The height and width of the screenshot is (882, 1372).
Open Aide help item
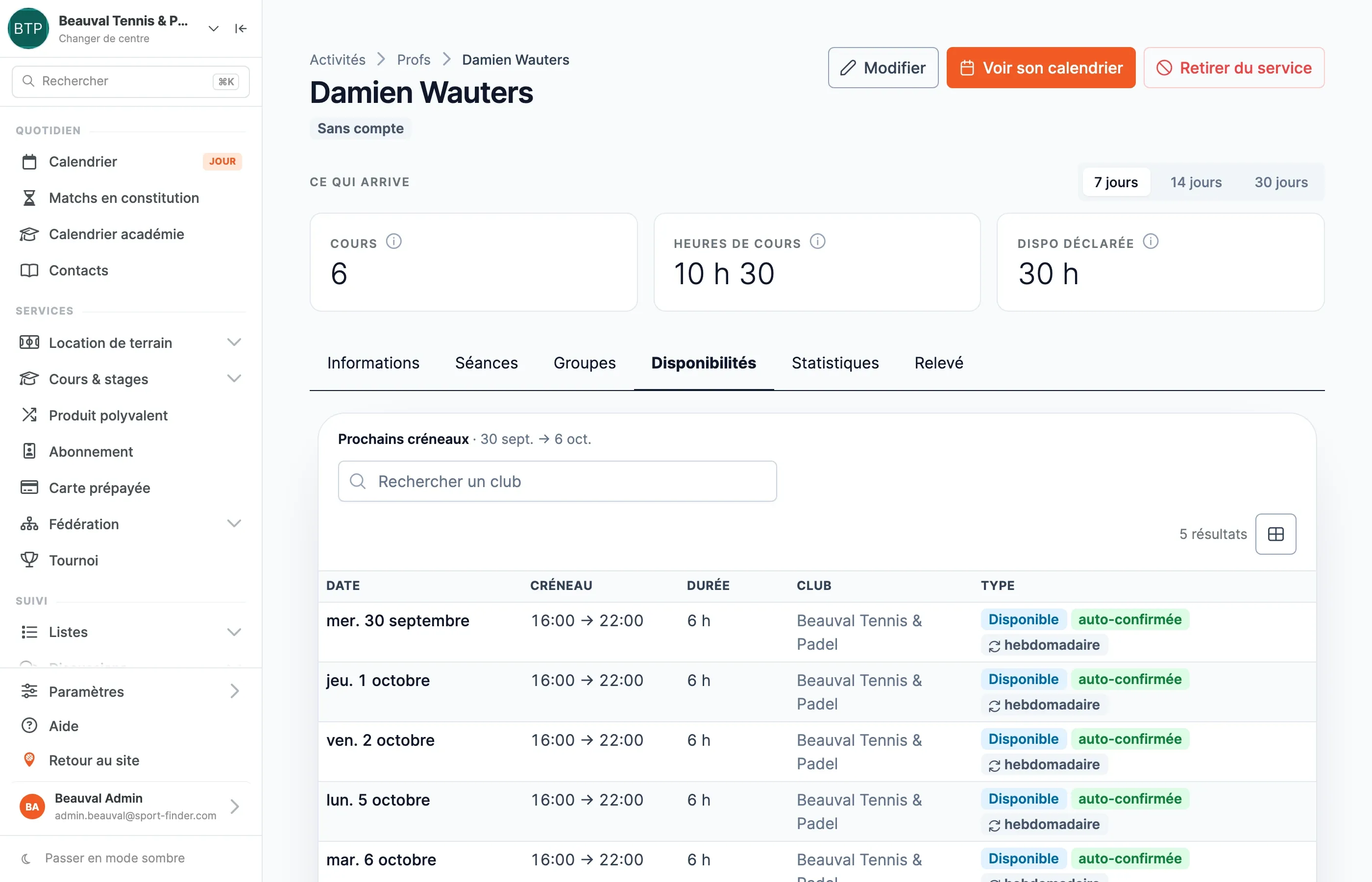pyautogui.click(x=130, y=726)
